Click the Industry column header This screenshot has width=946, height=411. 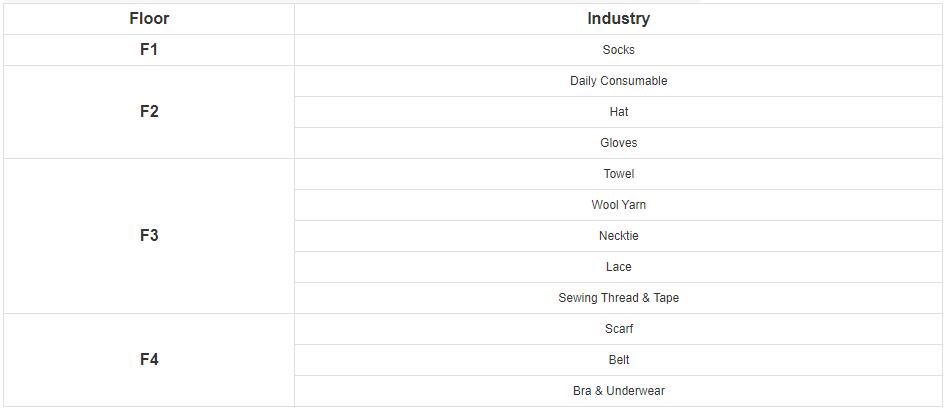(618, 19)
